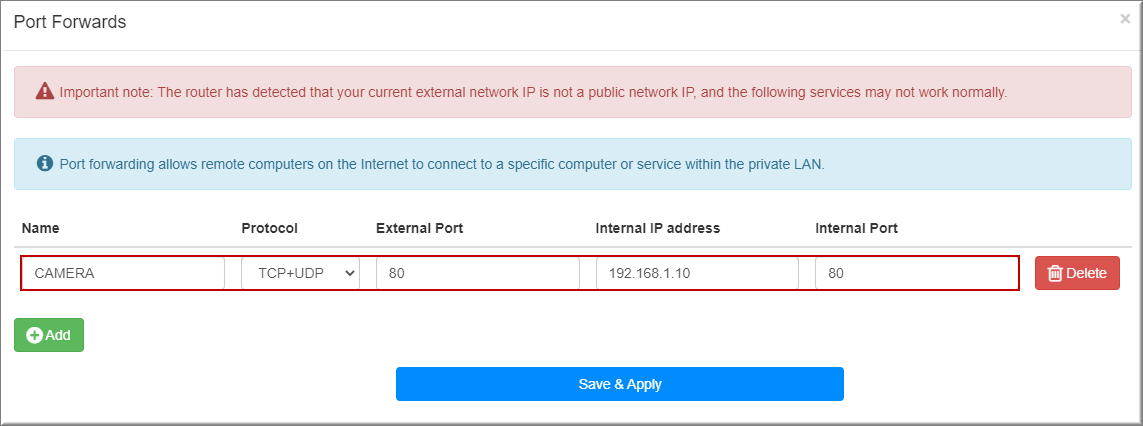The width and height of the screenshot is (1143, 426).
Task: Click the trash can icon beside Delete
Action: 1055,274
